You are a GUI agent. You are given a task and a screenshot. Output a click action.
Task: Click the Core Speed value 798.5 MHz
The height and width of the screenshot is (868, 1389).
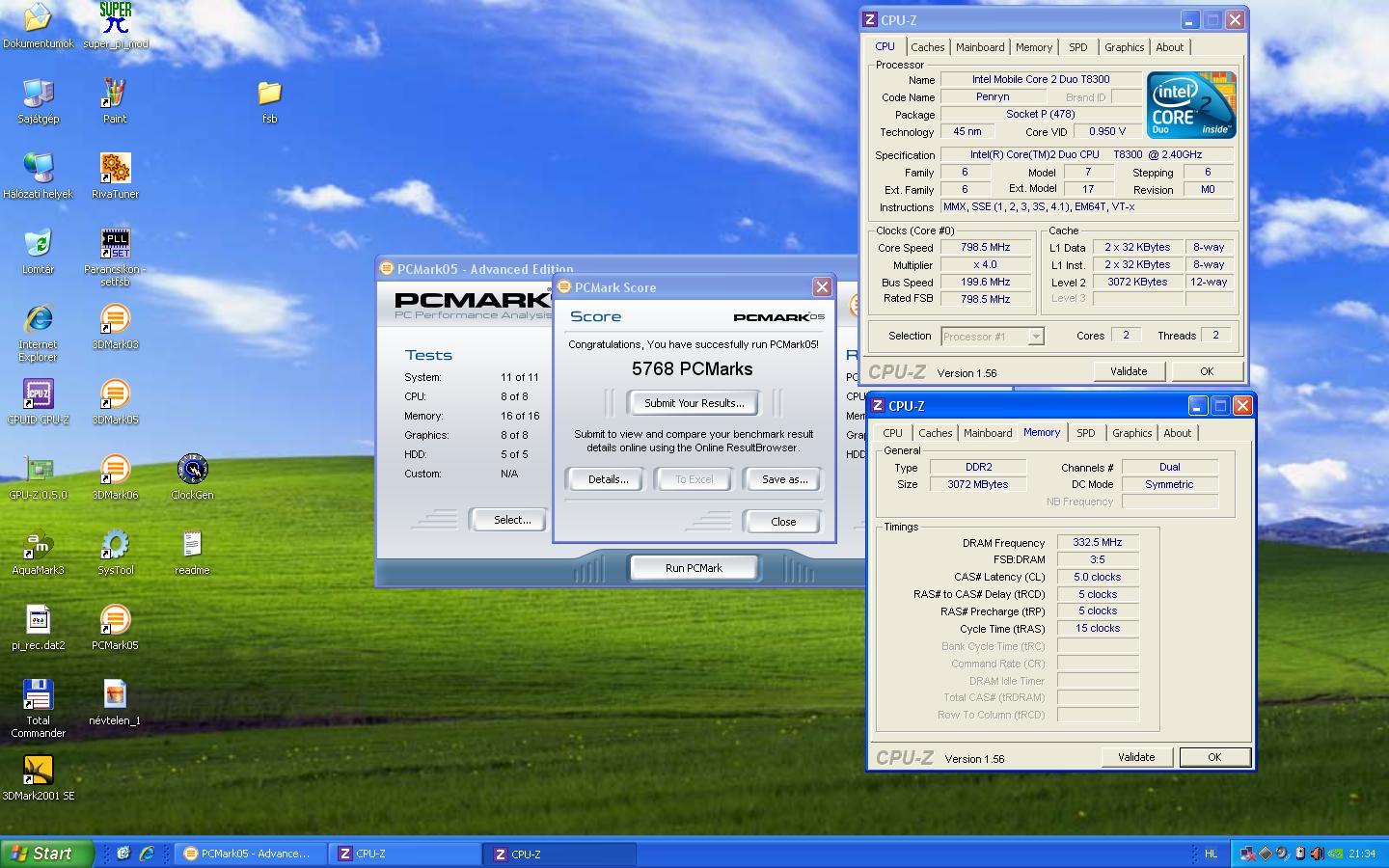(985, 248)
